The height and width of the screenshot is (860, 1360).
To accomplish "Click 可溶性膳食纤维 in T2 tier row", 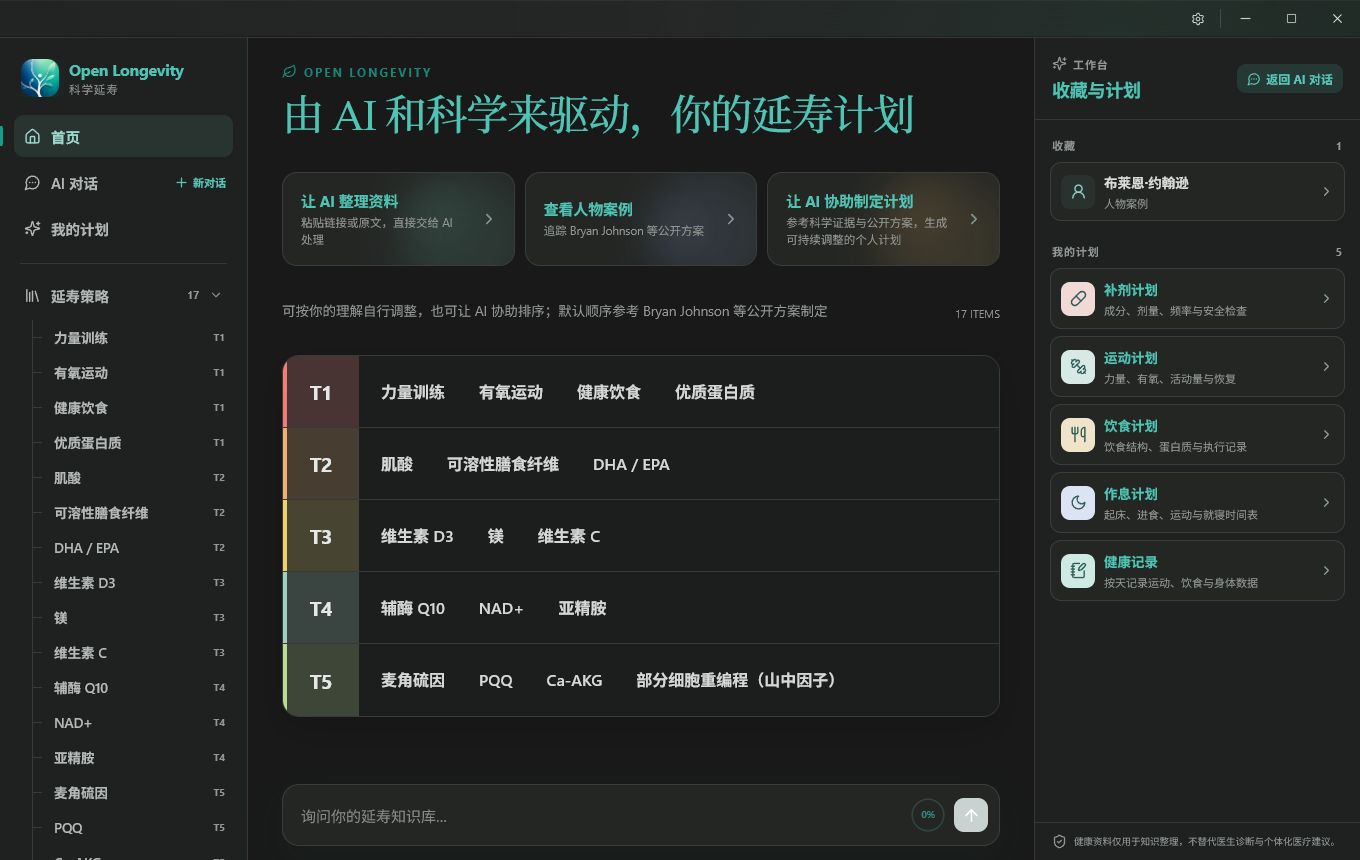I will [x=503, y=464].
